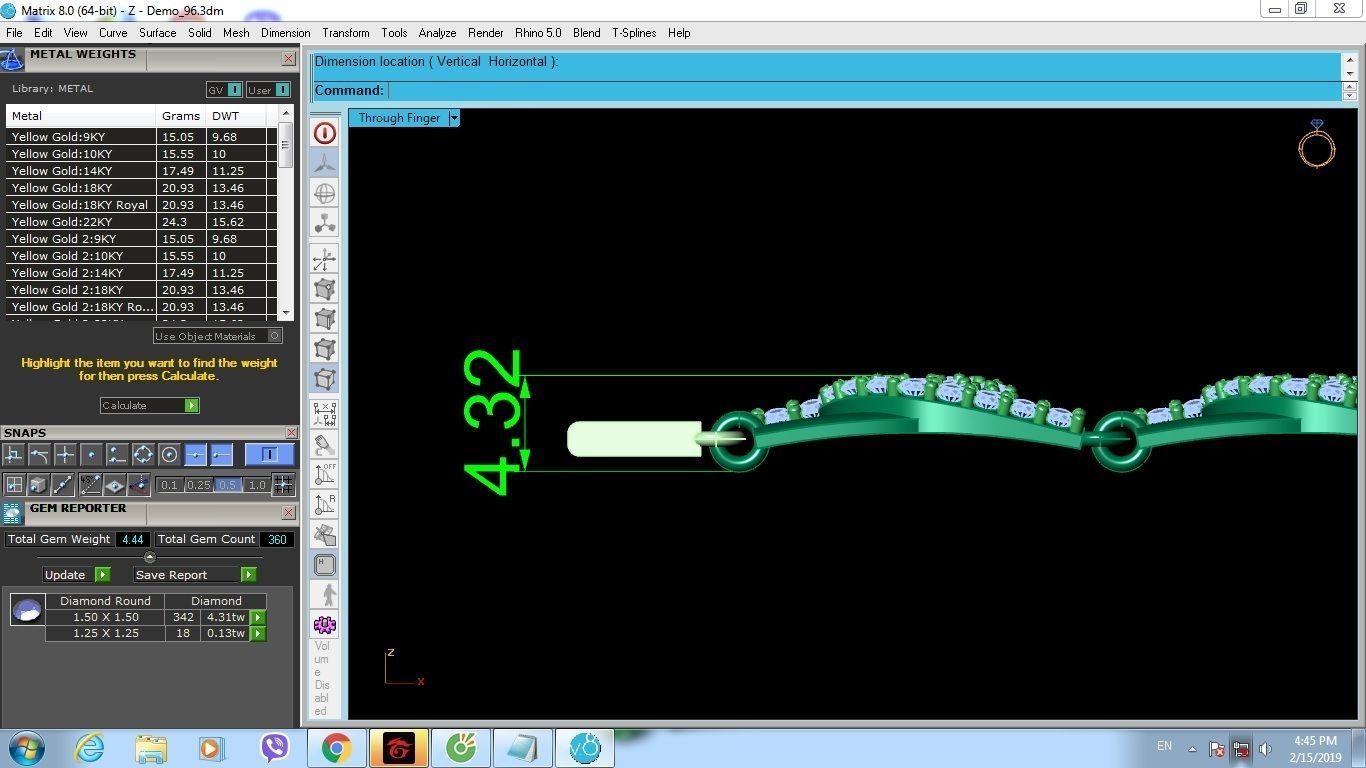Click the globe icon in the vertical toolbar
This screenshot has height=768, width=1366.
pos(325,194)
